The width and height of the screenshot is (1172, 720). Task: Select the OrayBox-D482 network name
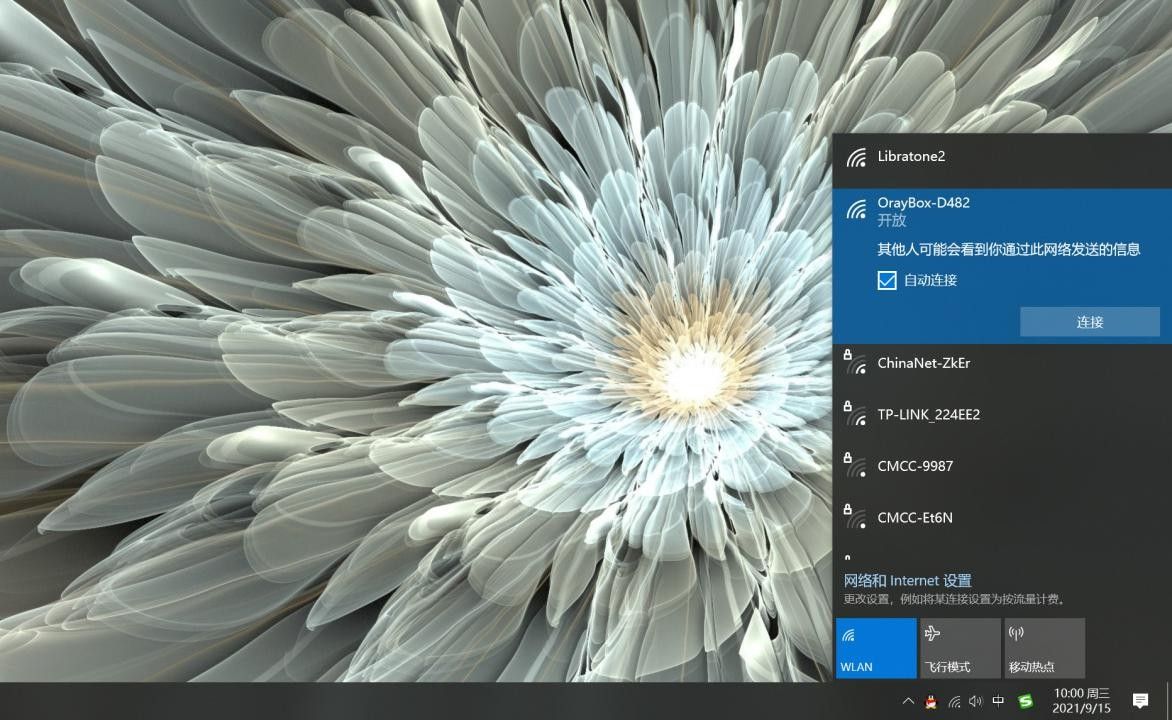coord(923,203)
